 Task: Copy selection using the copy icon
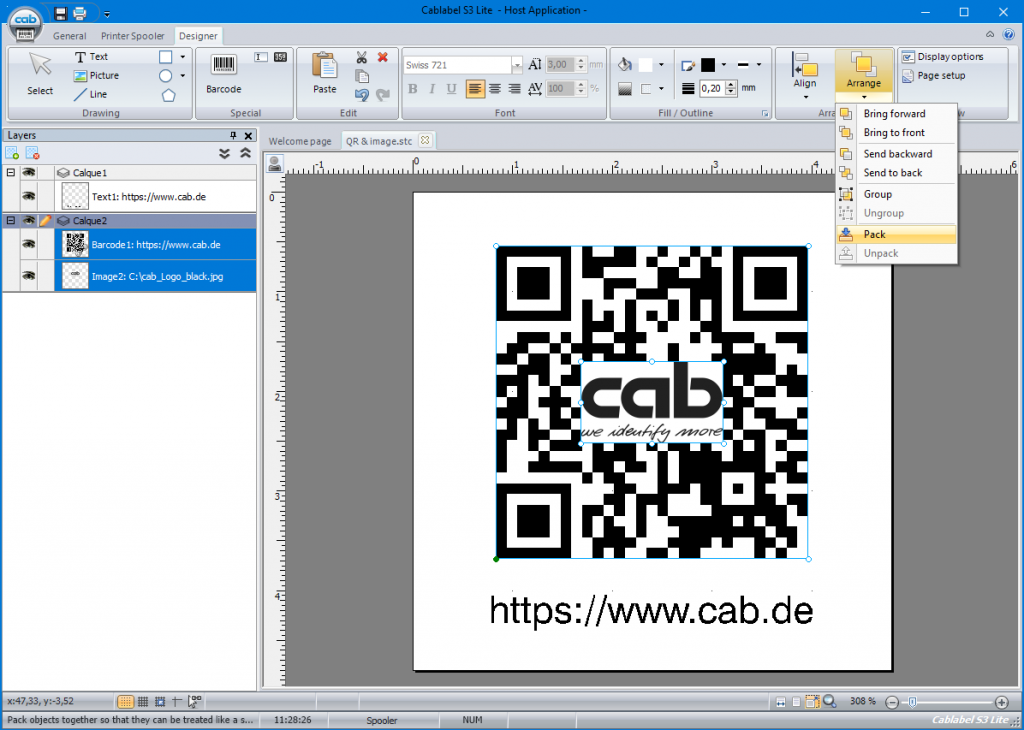coord(362,76)
